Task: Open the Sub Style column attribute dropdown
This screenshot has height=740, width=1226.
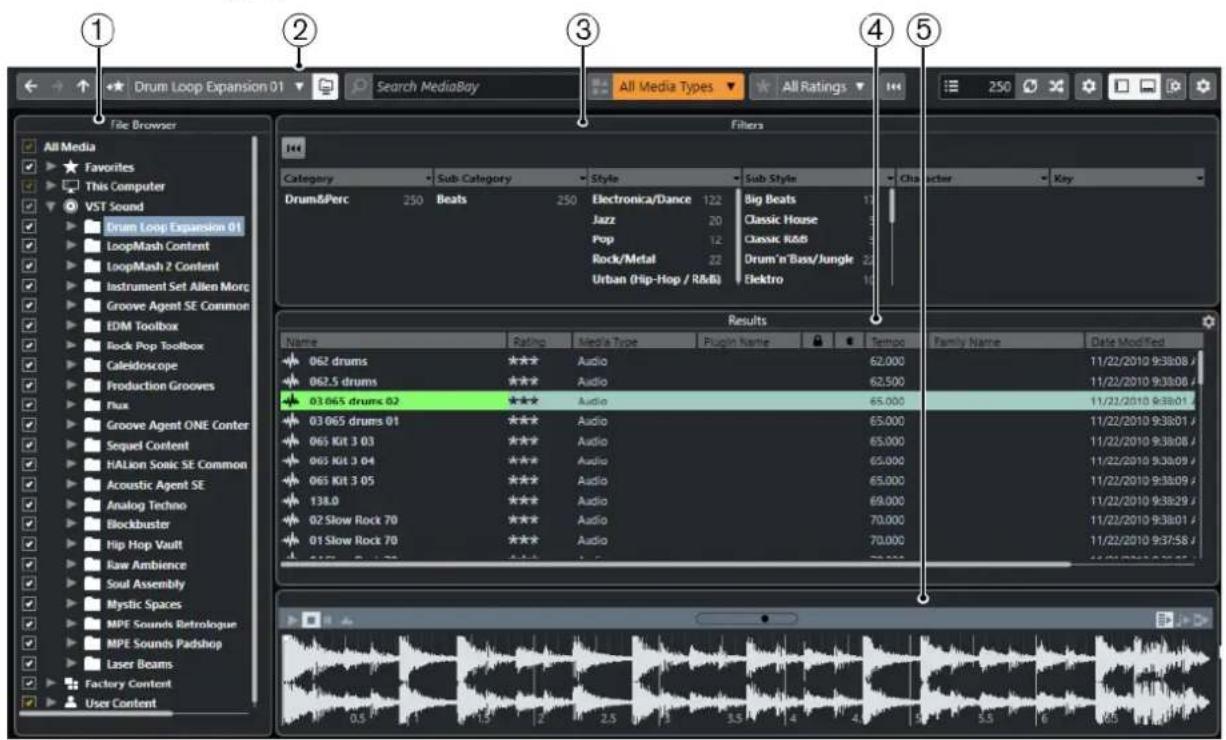Action: (x=889, y=178)
